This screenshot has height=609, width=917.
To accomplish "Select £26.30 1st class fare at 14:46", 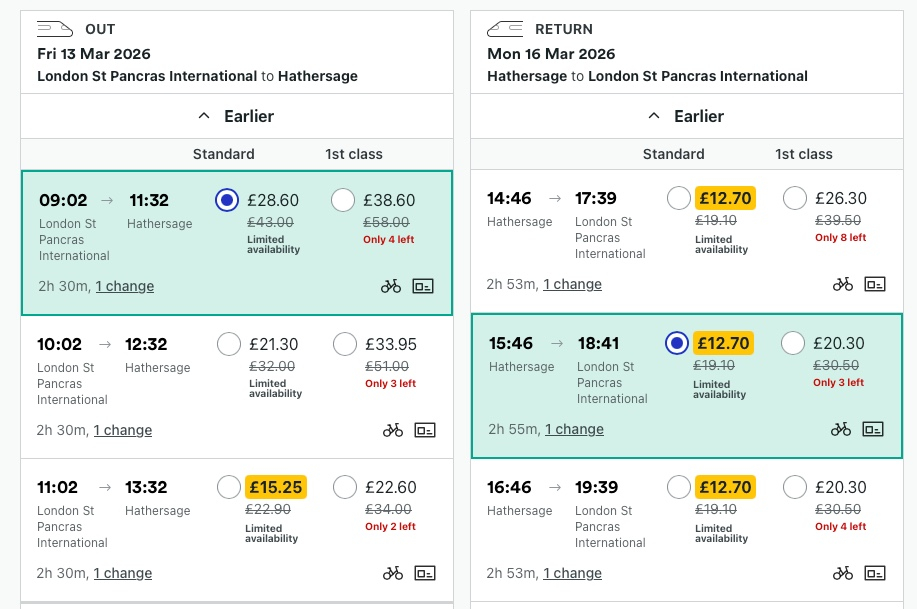I will click(795, 198).
